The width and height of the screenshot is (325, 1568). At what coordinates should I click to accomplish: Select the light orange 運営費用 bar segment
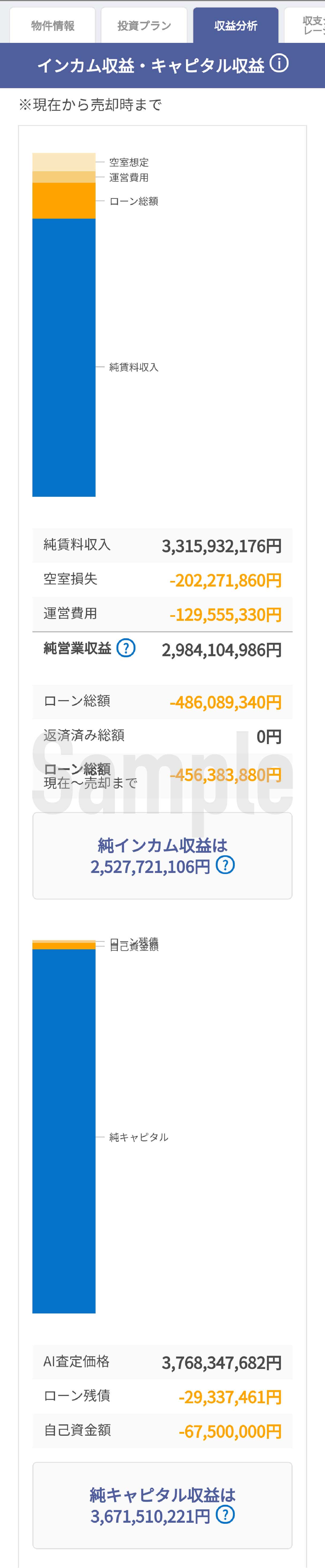[x=64, y=177]
